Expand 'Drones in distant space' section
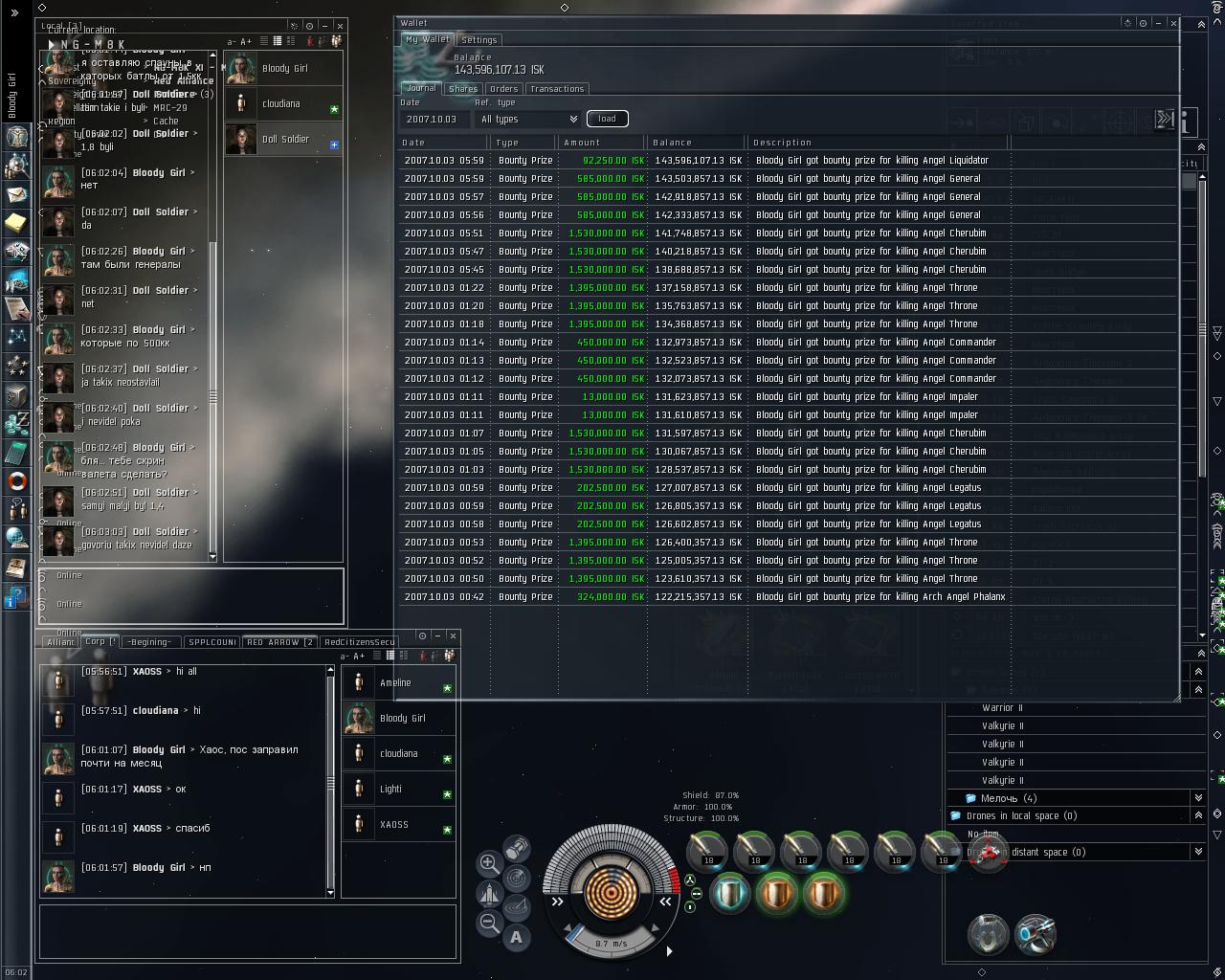The height and width of the screenshot is (980, 1225). 1197,852
